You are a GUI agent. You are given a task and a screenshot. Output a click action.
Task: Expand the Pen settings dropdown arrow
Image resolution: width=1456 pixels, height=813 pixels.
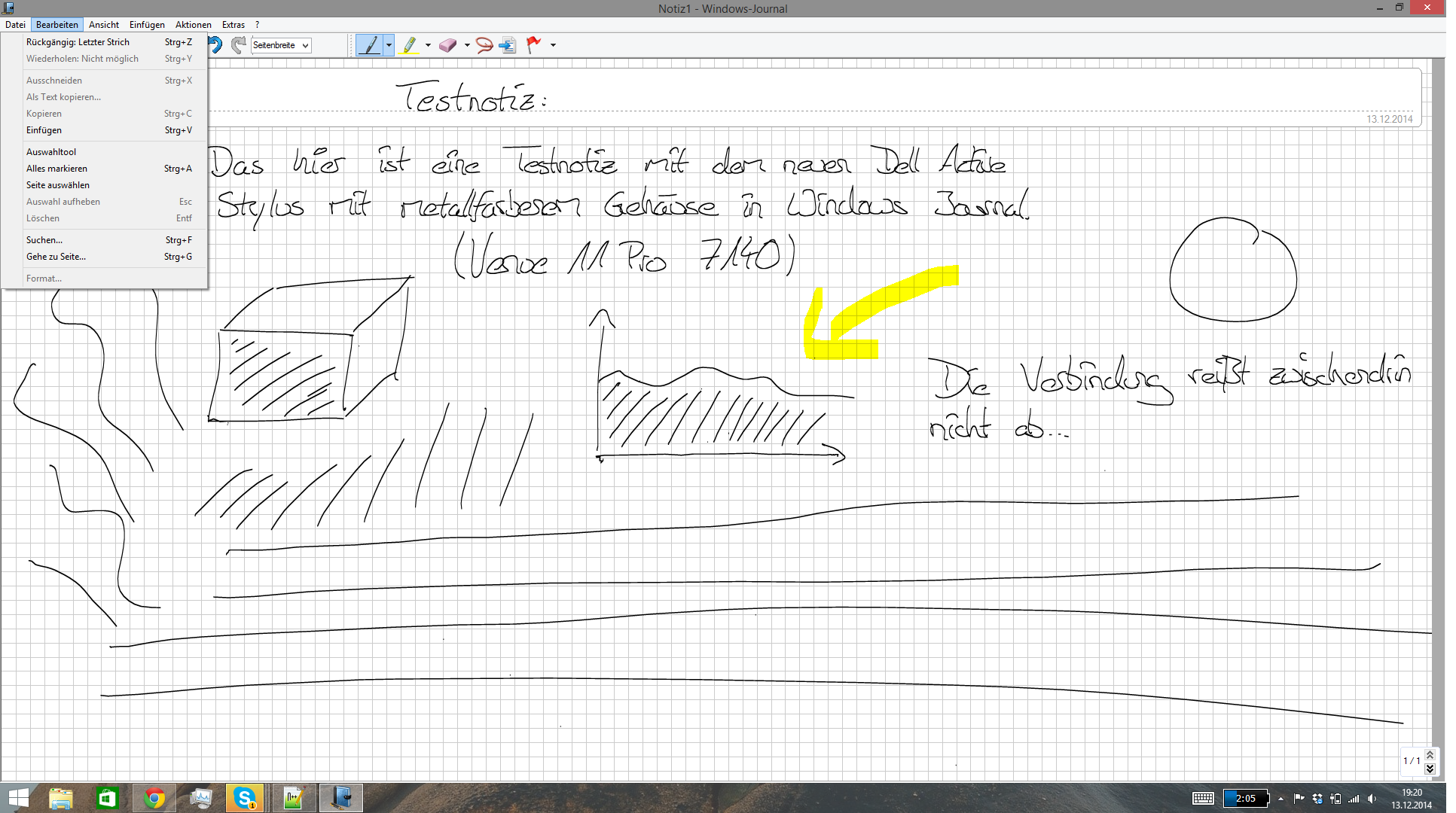[x=389, y=45]
